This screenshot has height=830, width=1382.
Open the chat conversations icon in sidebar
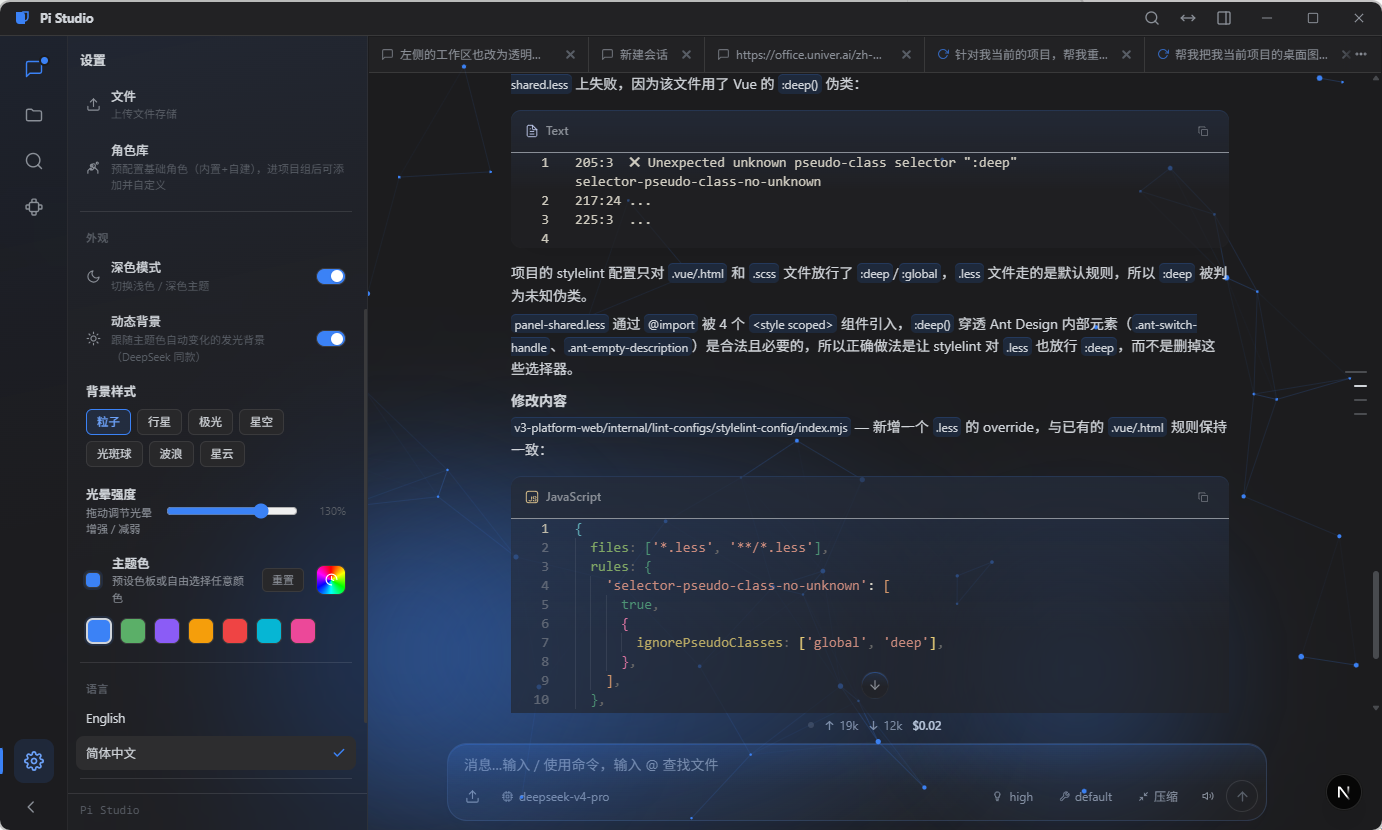tap(34, 68)
